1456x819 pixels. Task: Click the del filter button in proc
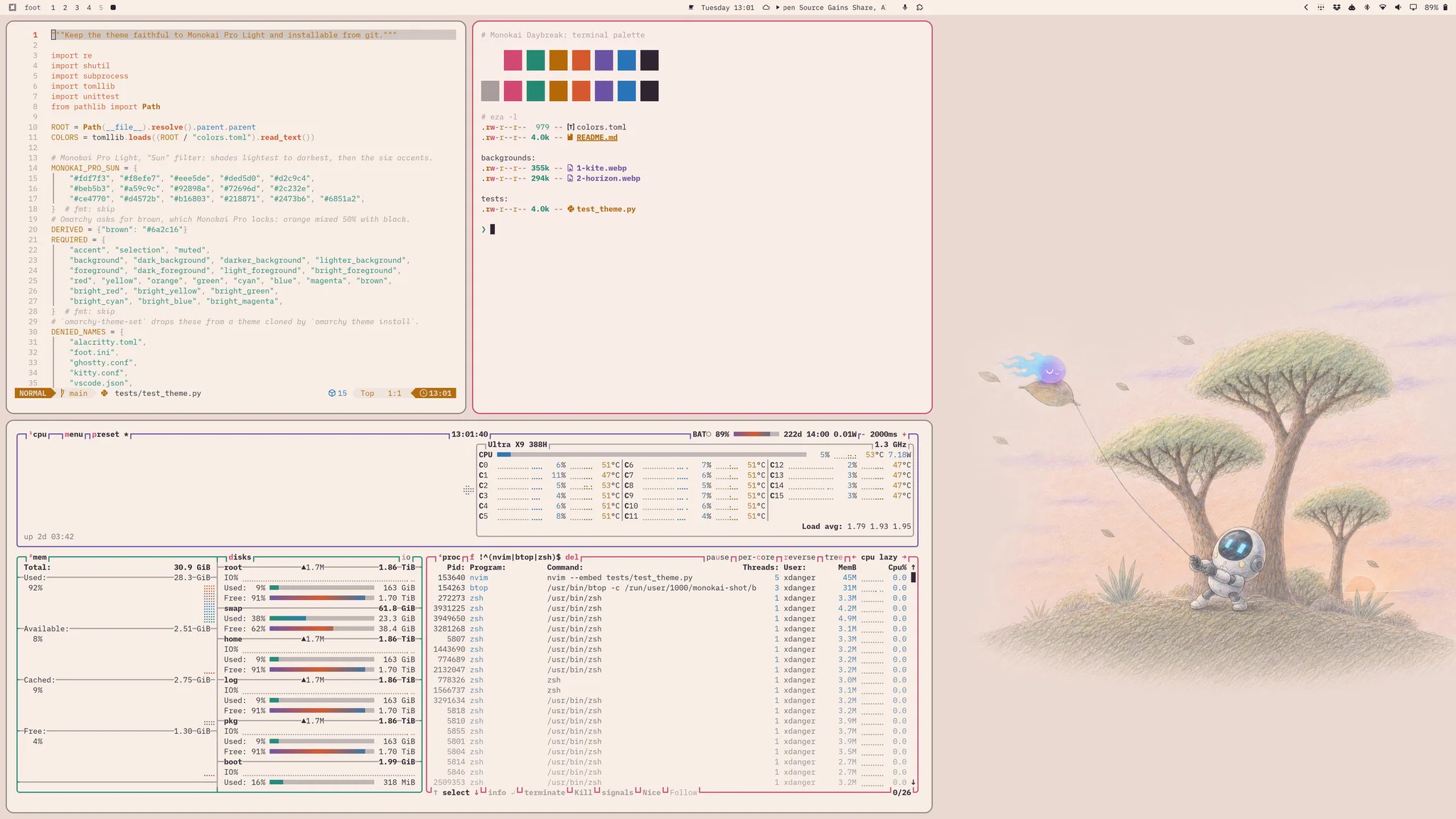[572, 557]
